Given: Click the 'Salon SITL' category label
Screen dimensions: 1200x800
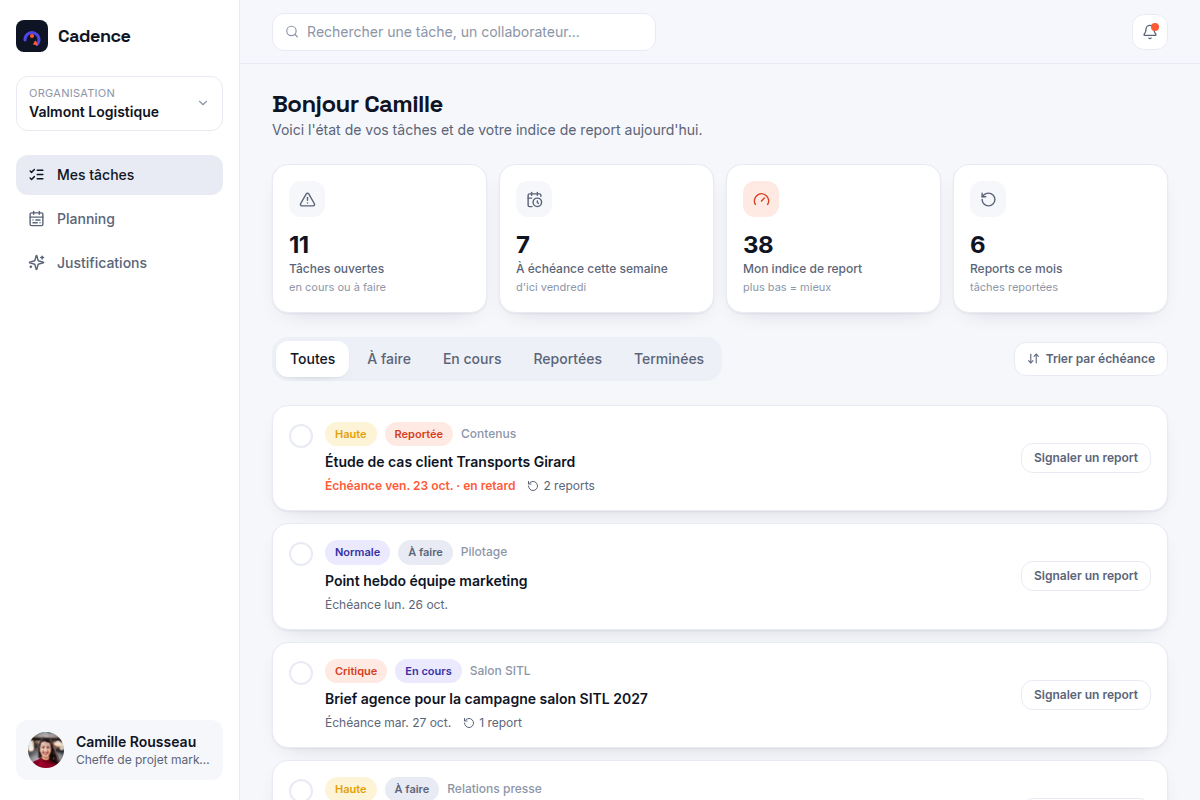Looking at the screenshot, I should click(500, 671).
